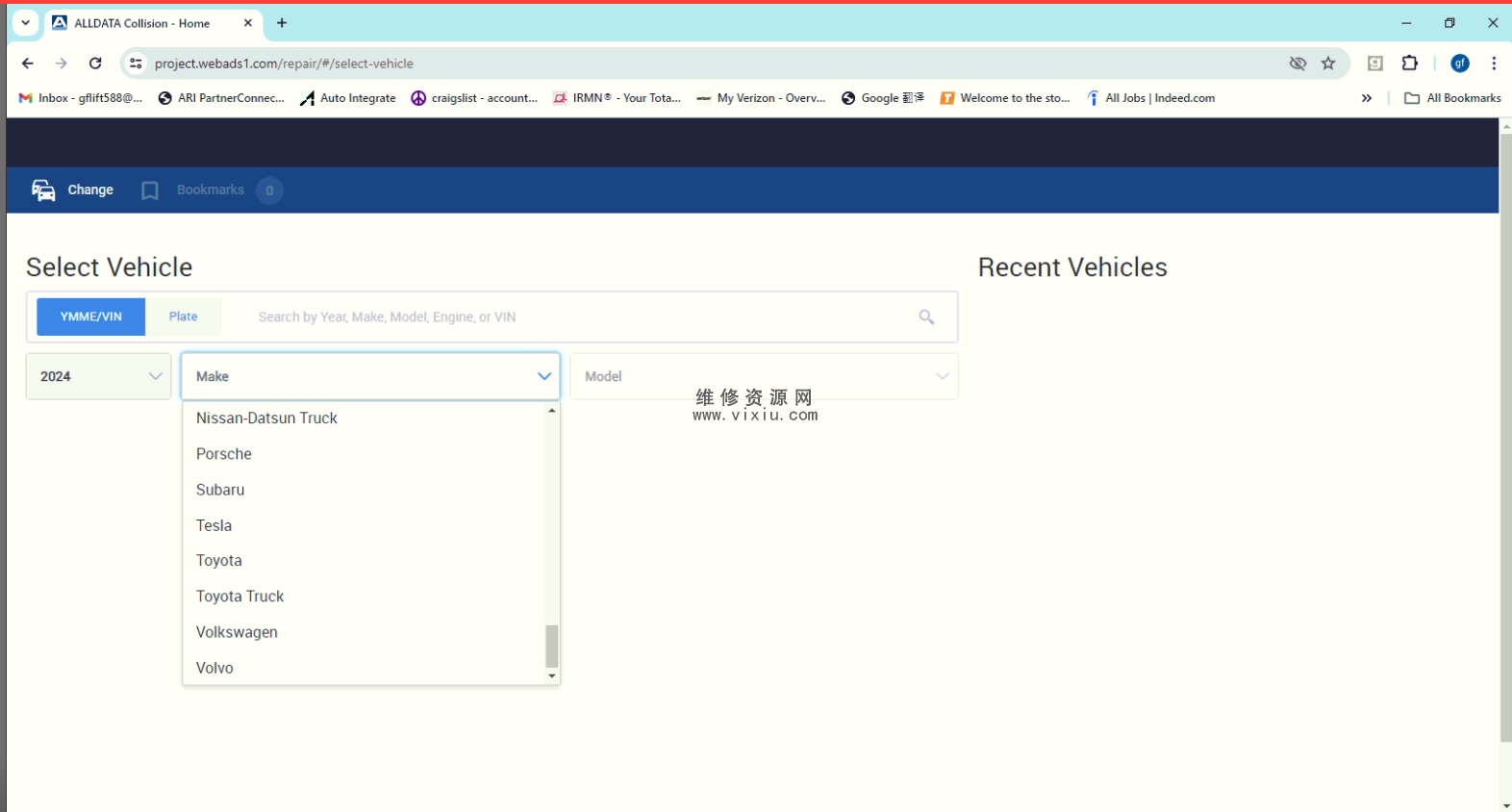Viewport: 1512px width, 812px height.
Task: Click the Select Vehicle heading
Action: [x=109, y=267]
